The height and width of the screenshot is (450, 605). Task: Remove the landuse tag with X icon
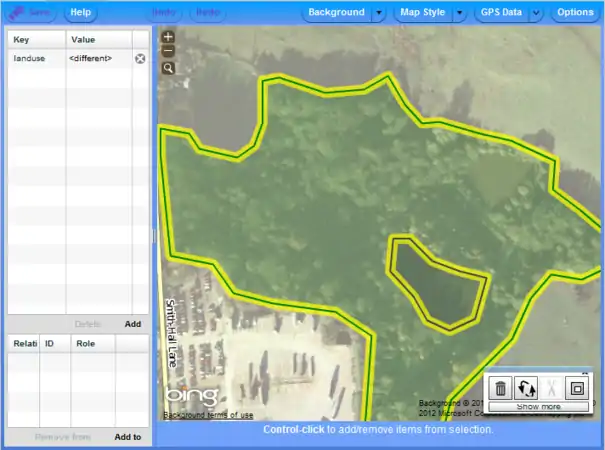point(140,59)
